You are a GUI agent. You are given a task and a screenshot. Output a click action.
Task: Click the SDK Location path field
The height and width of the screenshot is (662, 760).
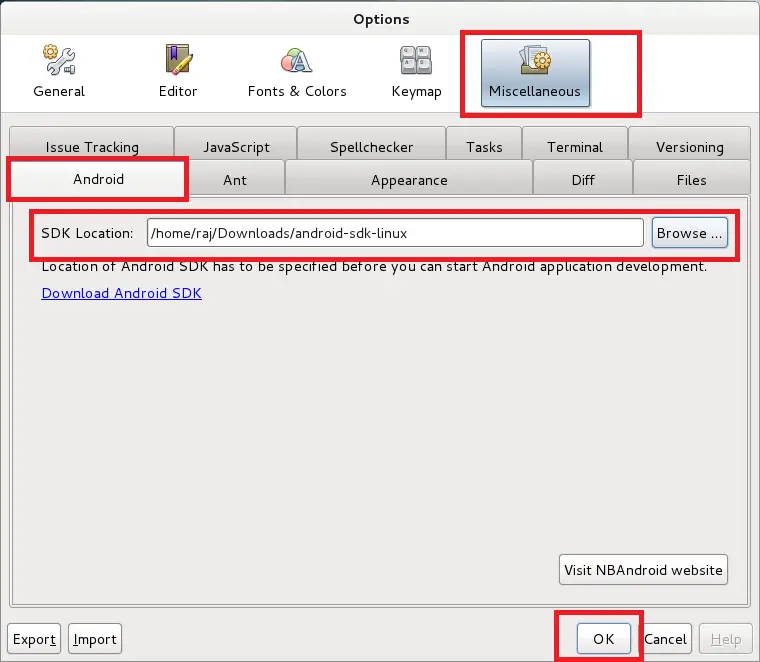tap(395, 233)
